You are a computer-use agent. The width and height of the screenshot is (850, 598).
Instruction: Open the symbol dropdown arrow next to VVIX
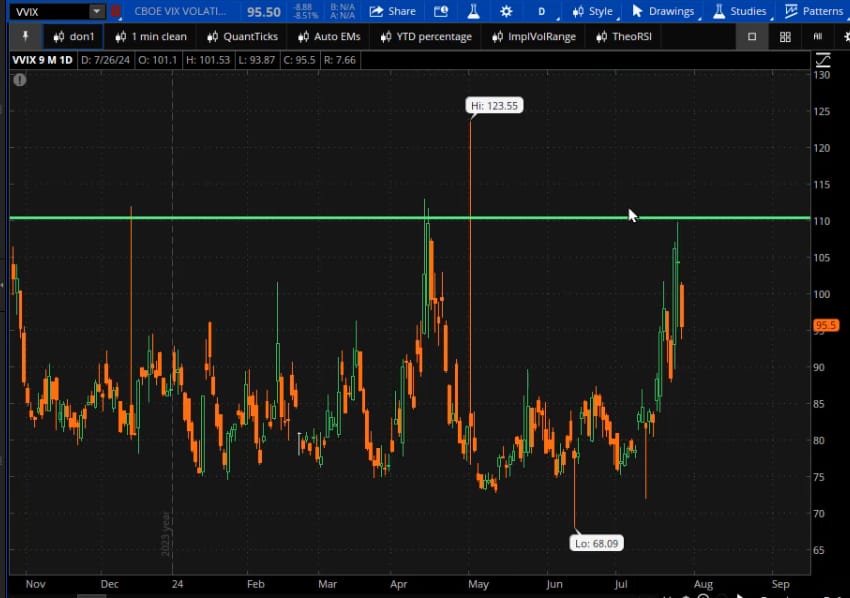pyautogui.click(x=96, y=11)
